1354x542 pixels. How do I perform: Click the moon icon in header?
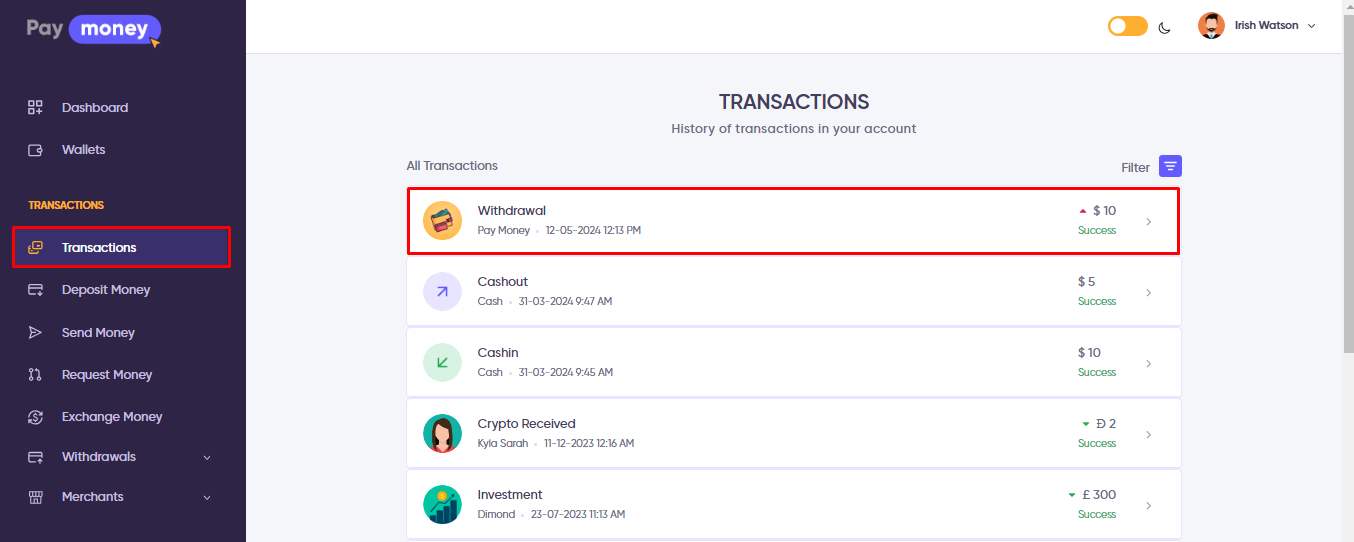coord(1164,27)
